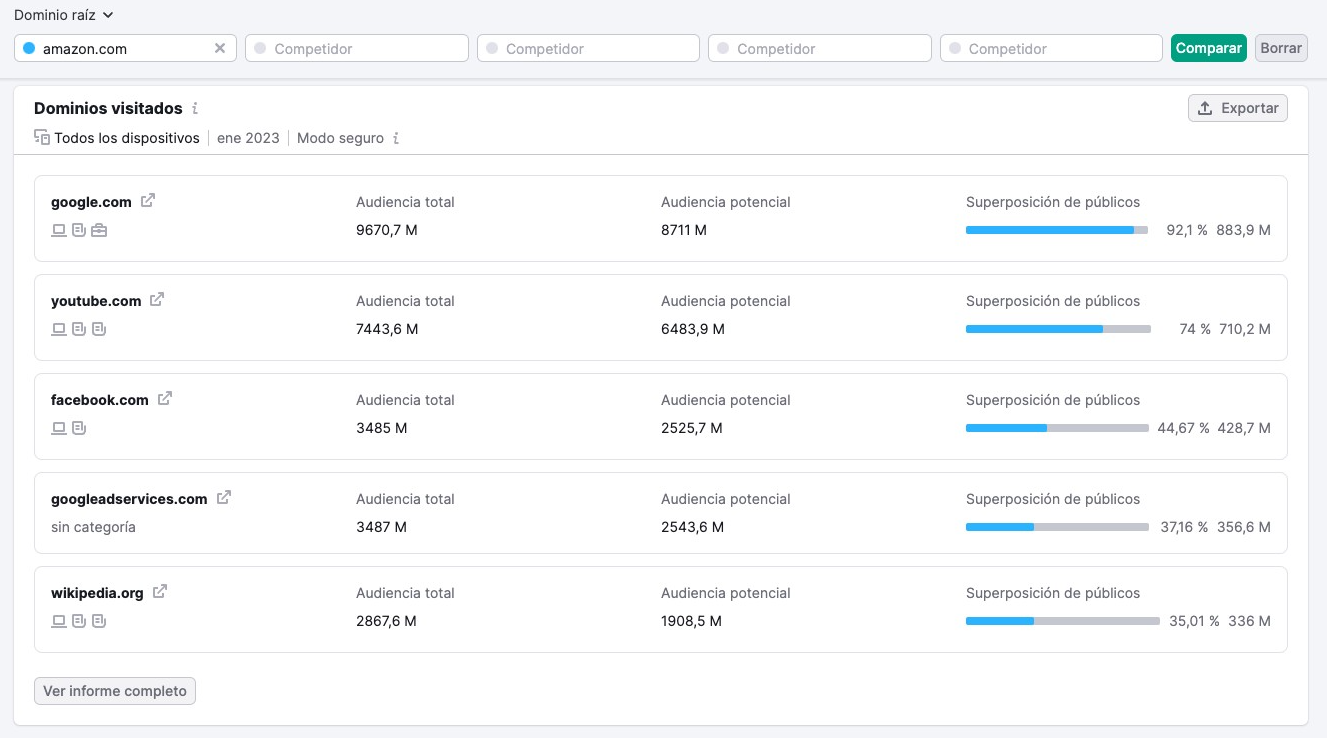Click the 7443,6 M total audience value
This screenshot has width=1327, height=738.
[387, 329]
